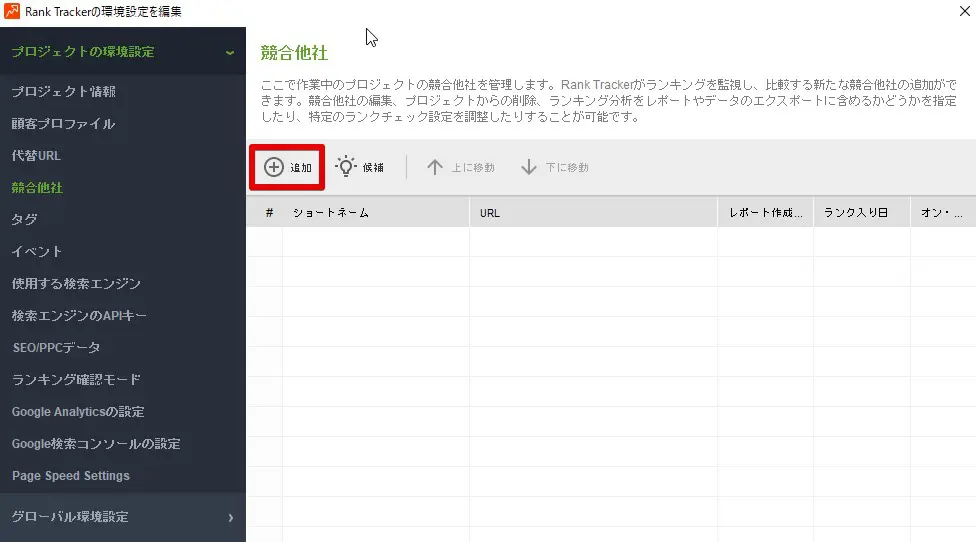This screenshot has width=976, height=542.
Task: Click the 下に移動 down arrow icon
Action: pyautogui.click(x=529, y=167)
